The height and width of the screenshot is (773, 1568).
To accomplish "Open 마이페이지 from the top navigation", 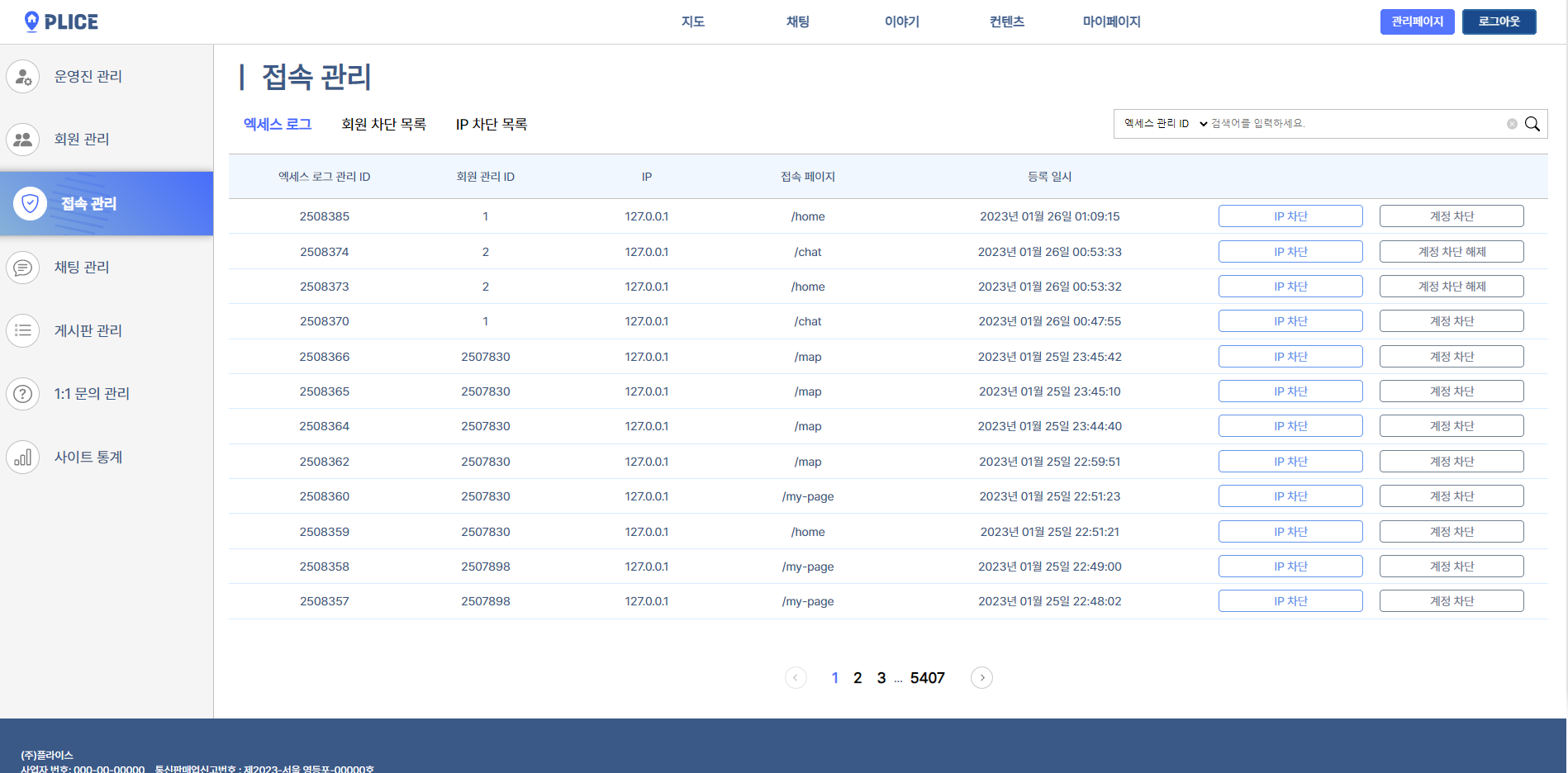I will click(1111, 21).
